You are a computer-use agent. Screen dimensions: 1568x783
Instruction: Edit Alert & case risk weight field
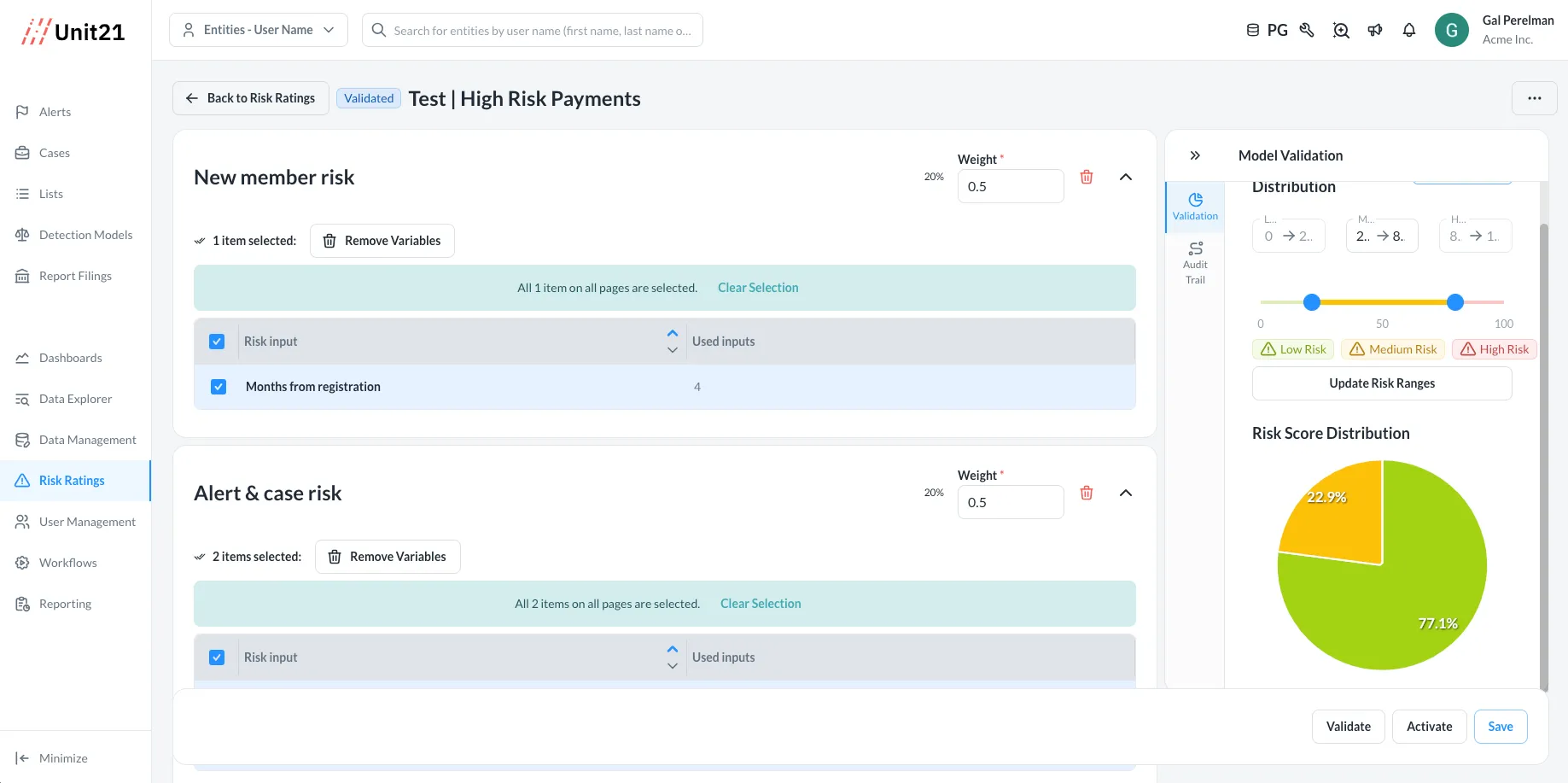pos(1011,502)
